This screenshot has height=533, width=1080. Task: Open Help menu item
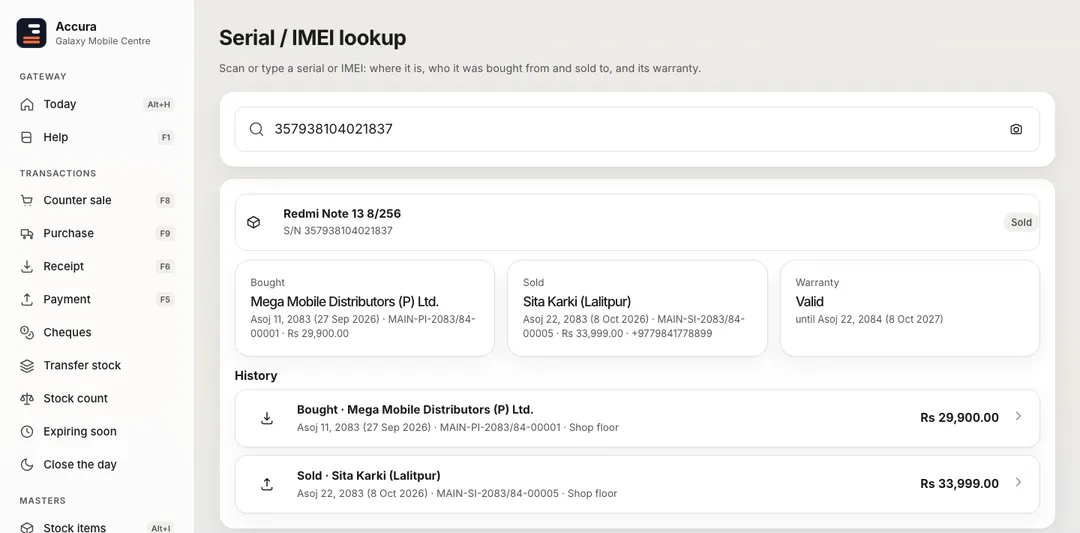pos(97,138)
